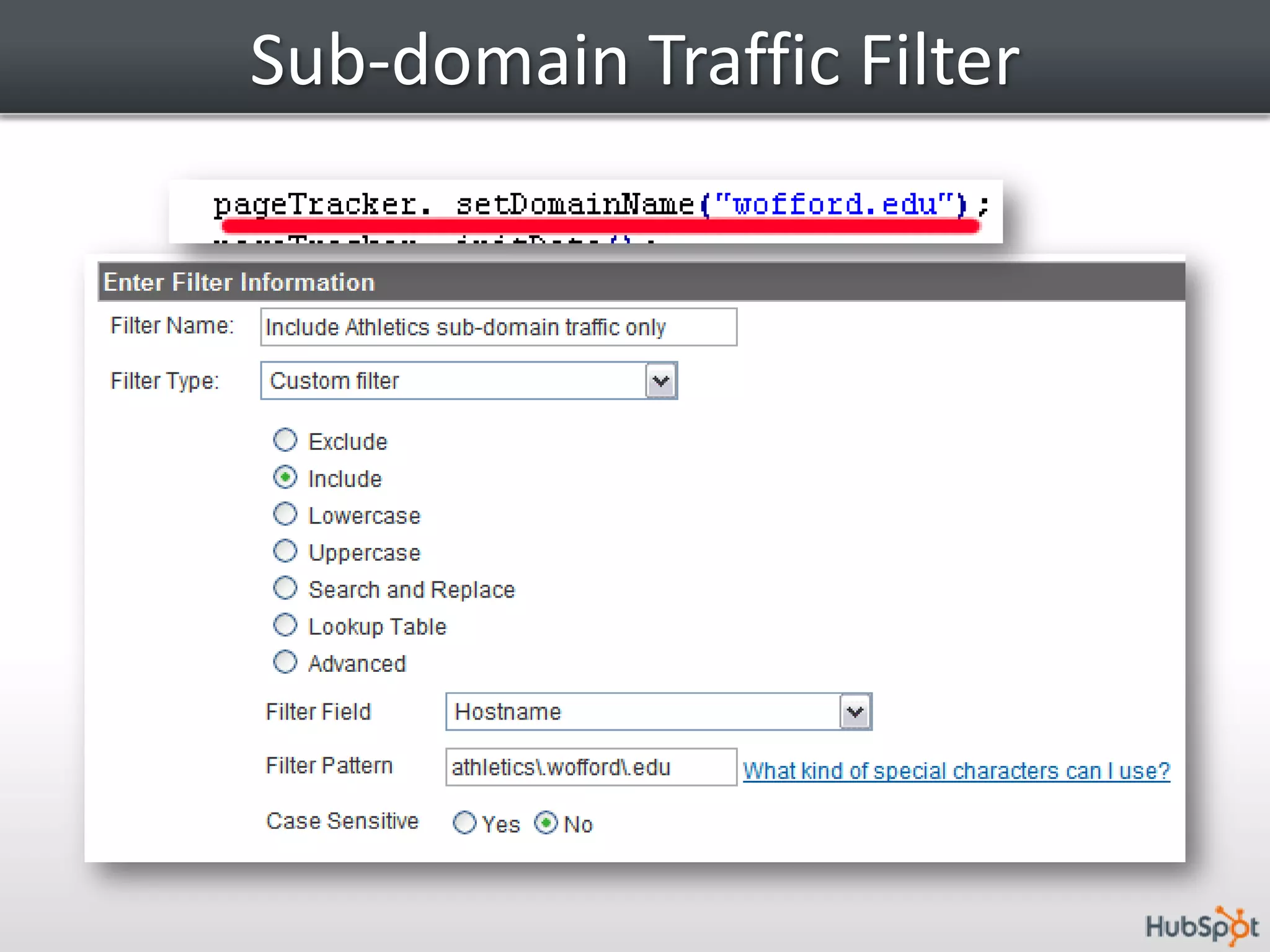The width and height of the screenshot is (1270, 952).
Task: Click the Sub-domain Traffic Filter title
Action: (634, 60)
